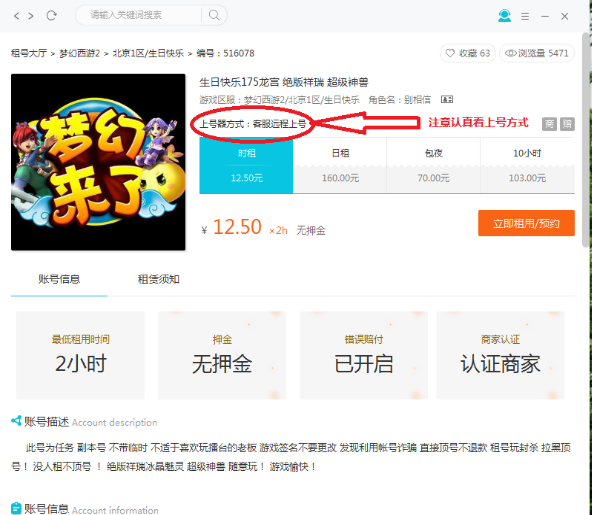Click the gray 商 merchant badge
Viewport: 592px width, 515px height.
coord(549,124)
